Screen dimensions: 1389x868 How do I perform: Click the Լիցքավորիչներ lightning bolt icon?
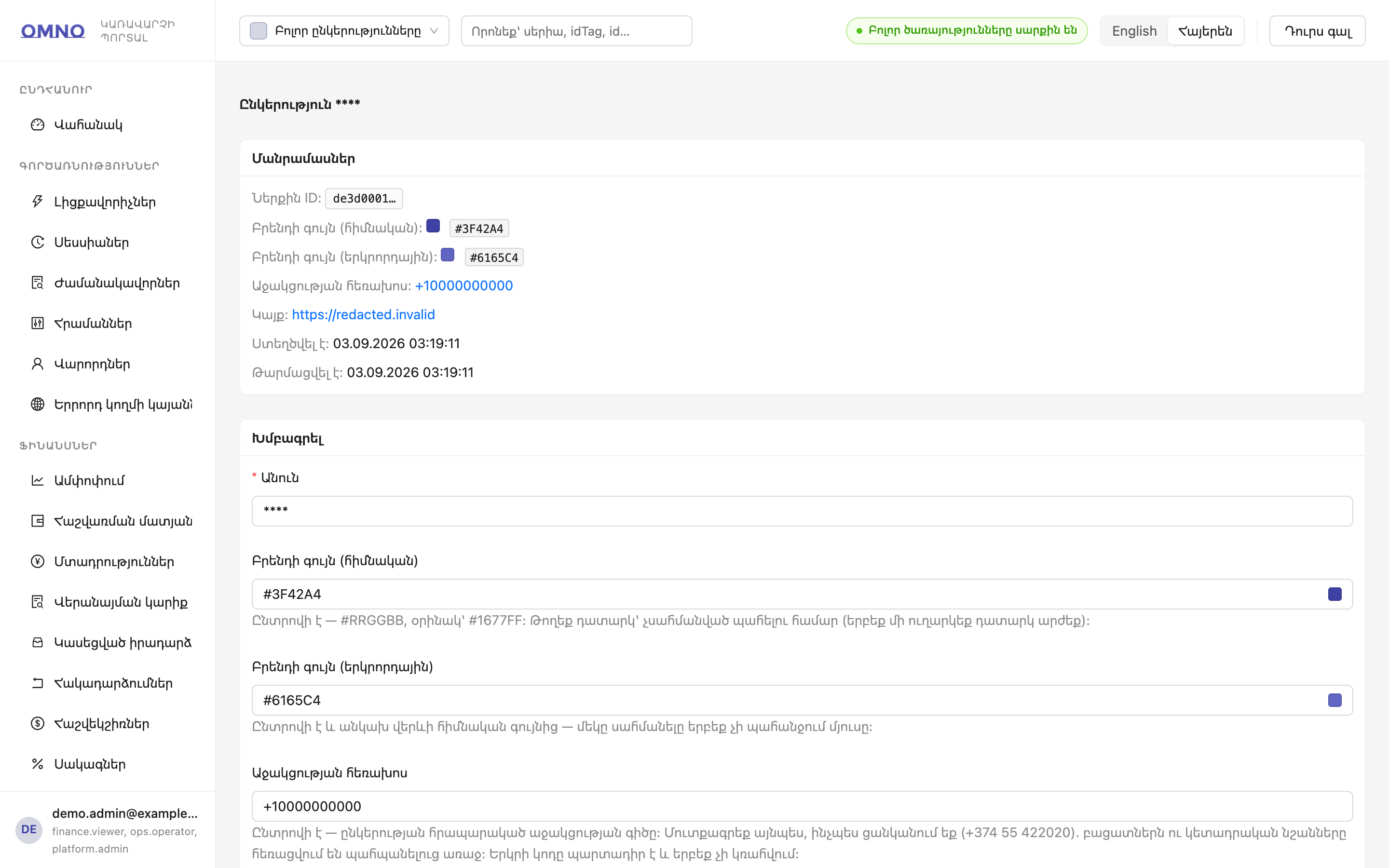pos(37,202)
